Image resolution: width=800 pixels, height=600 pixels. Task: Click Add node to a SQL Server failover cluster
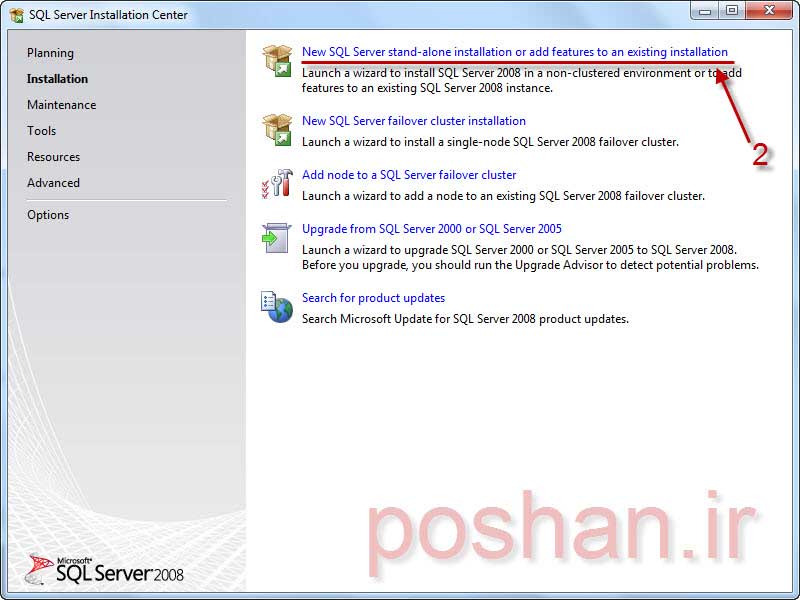click(409, 175)
